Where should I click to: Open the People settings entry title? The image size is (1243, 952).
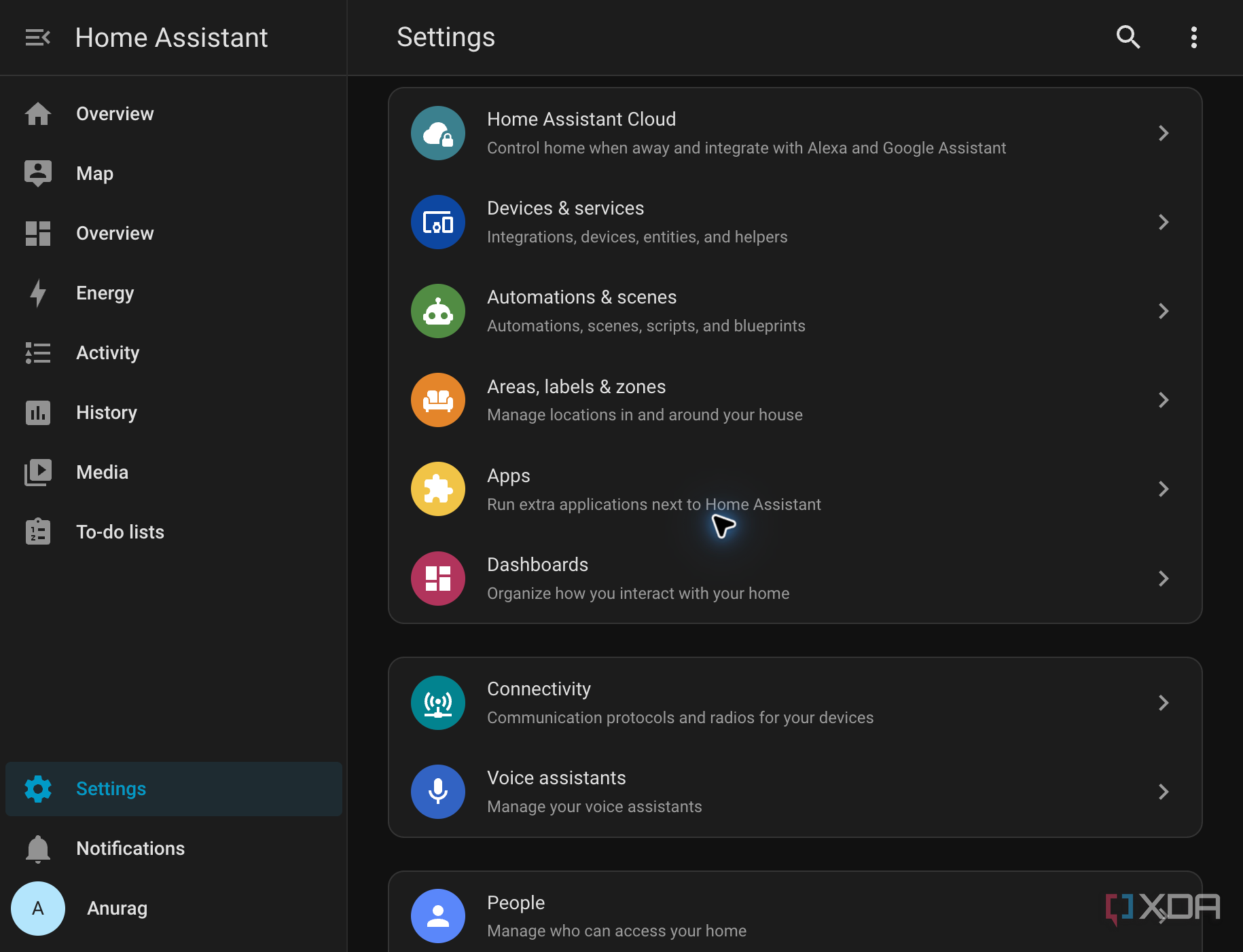click(x=516, y=903)
